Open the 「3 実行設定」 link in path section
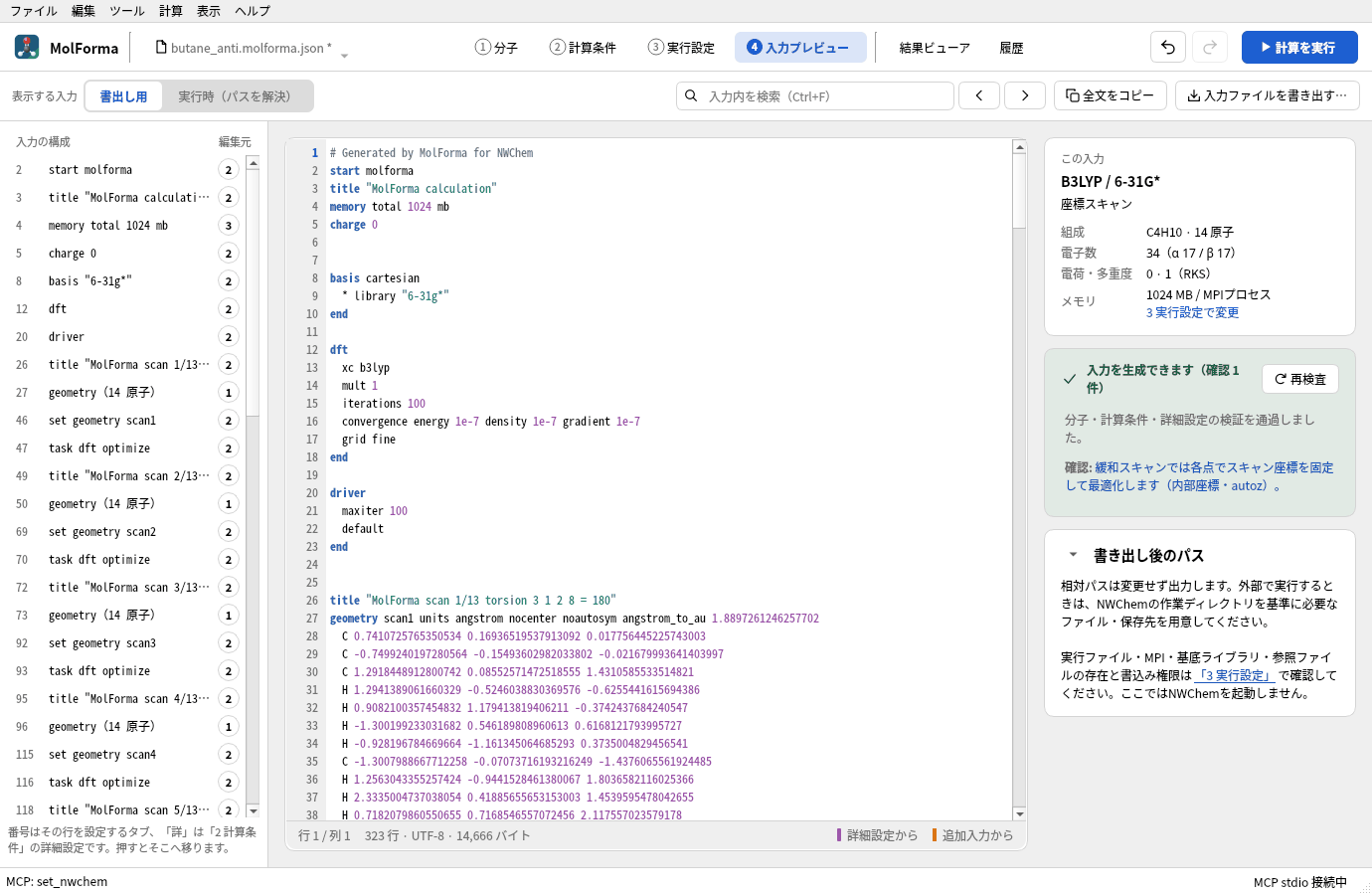Viewport: 1372px width, 895px height. [1235, 675]
